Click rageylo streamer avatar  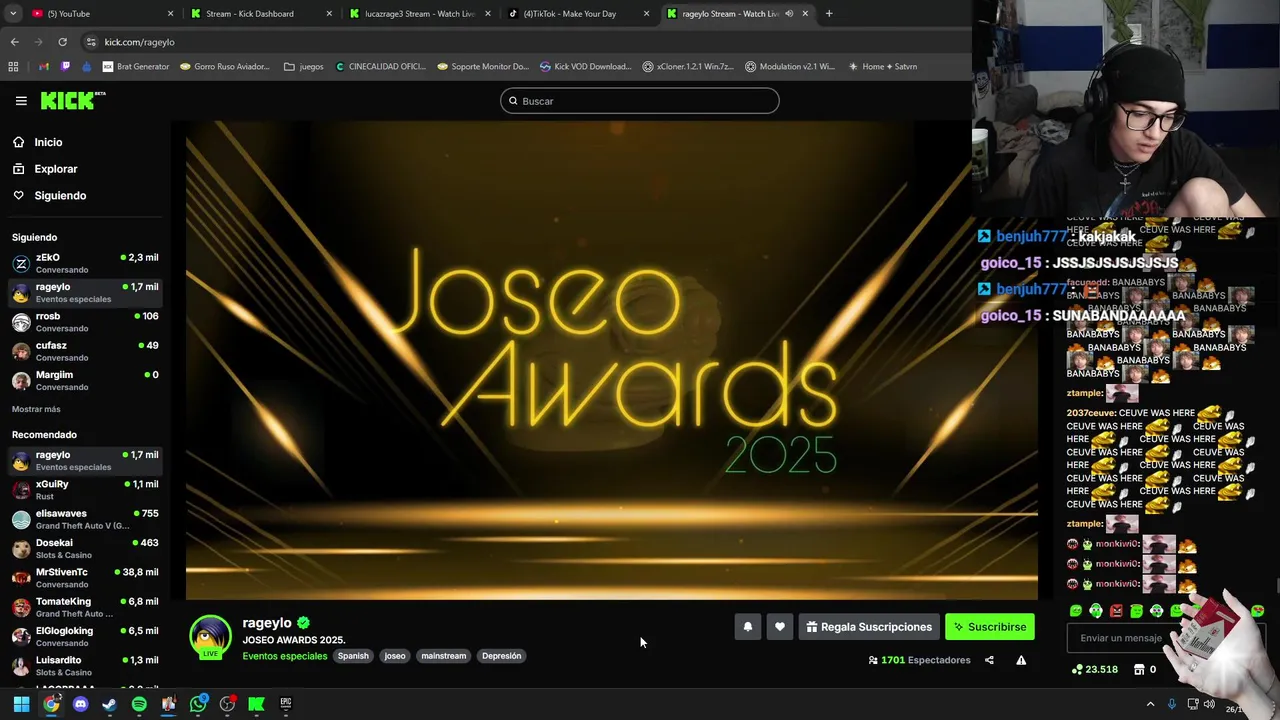click(210, 637)
